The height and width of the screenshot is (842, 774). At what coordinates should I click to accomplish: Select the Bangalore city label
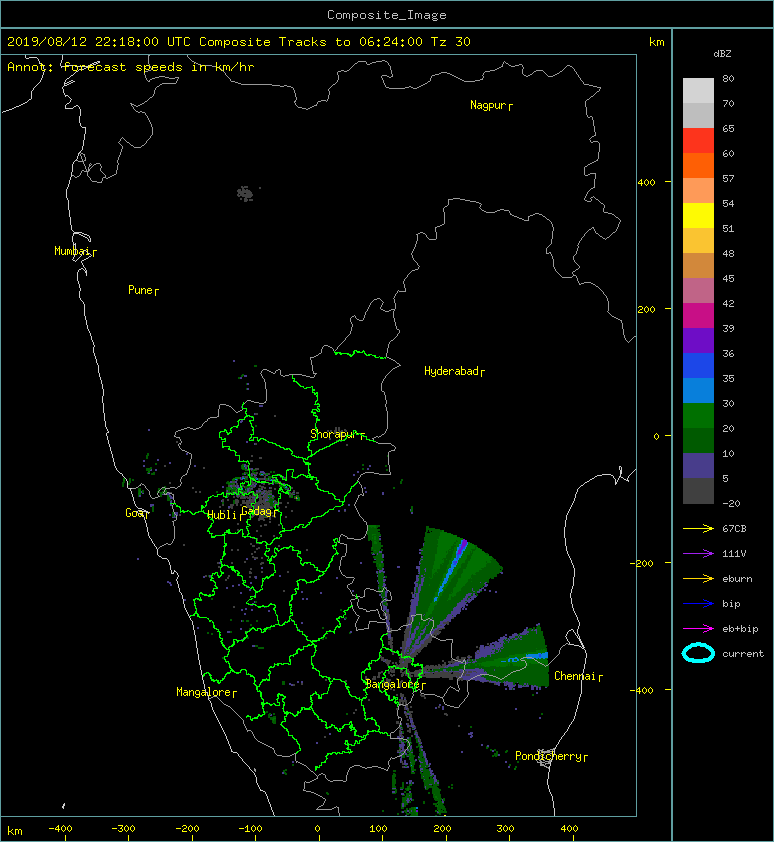coord(393,684)
